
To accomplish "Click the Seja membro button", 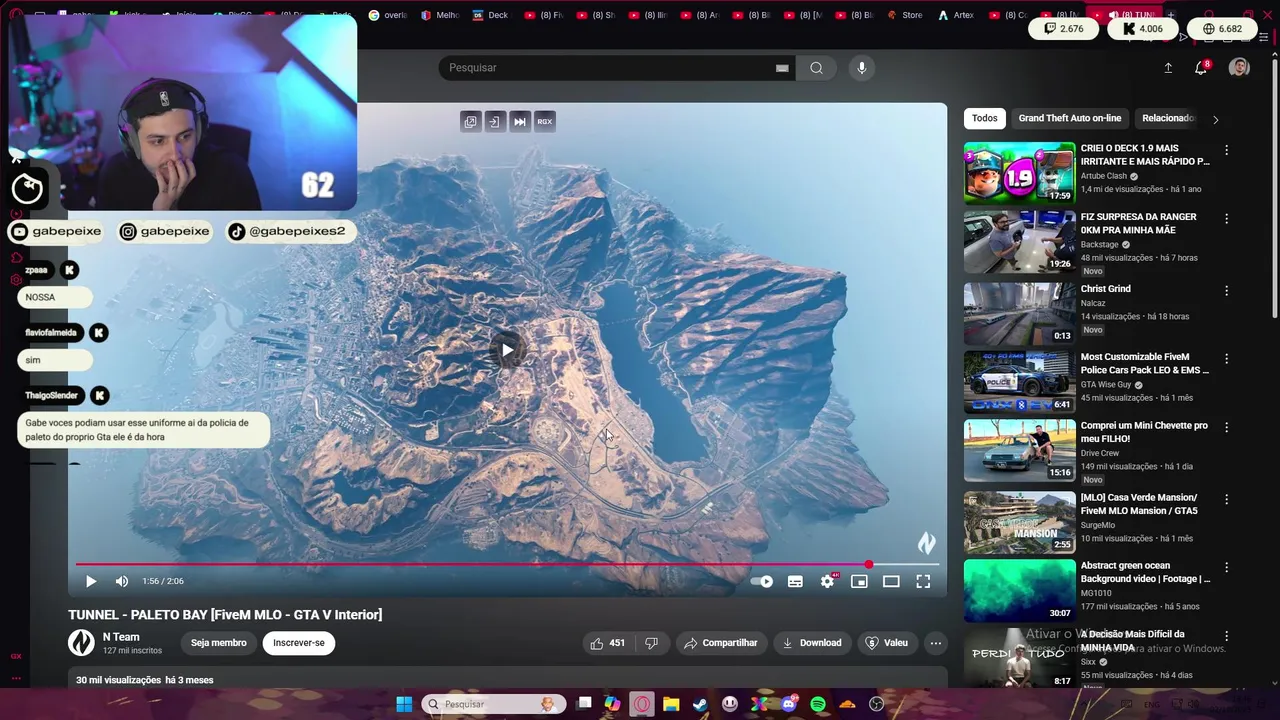I will click(x=219, y=643).
